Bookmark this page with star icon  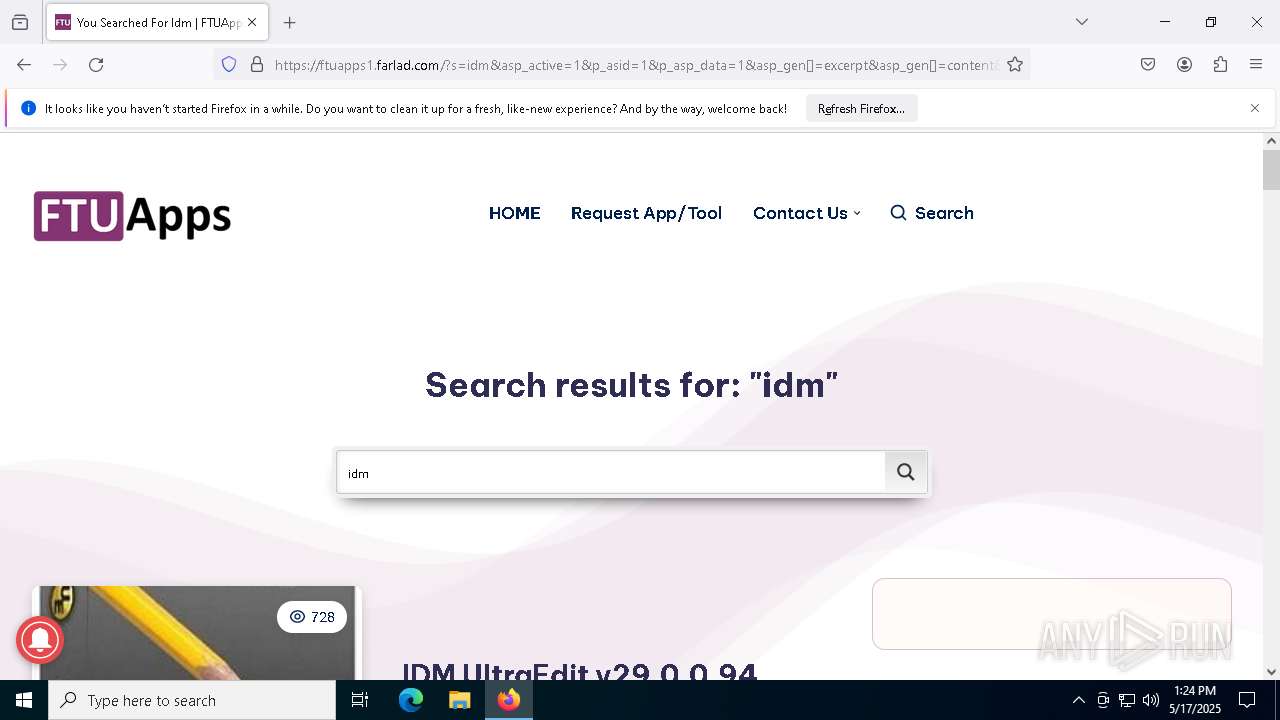point(1015,65)
